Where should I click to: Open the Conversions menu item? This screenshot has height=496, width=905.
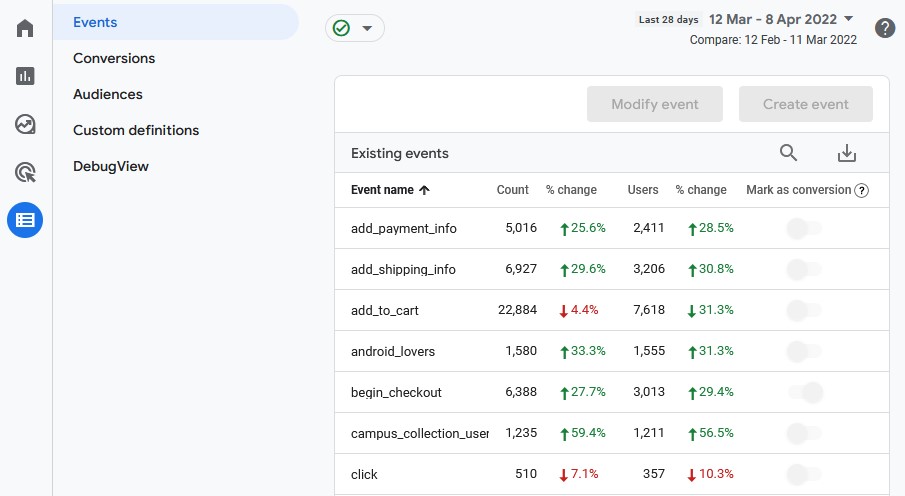point(114,58)
